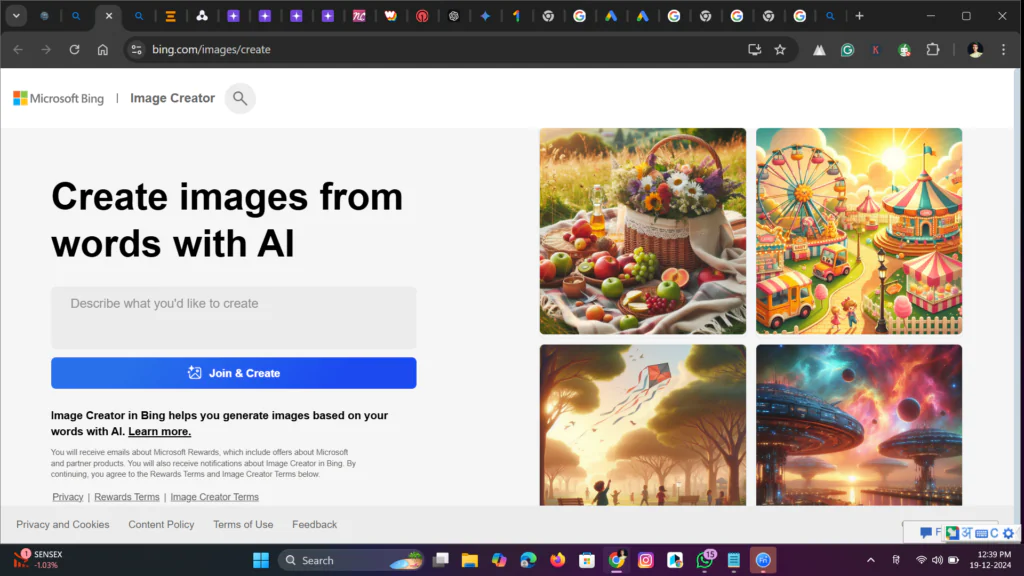View site information icon in address bar
The width and height of the screenshot is (1024, 576).
[x=136, y=50]
